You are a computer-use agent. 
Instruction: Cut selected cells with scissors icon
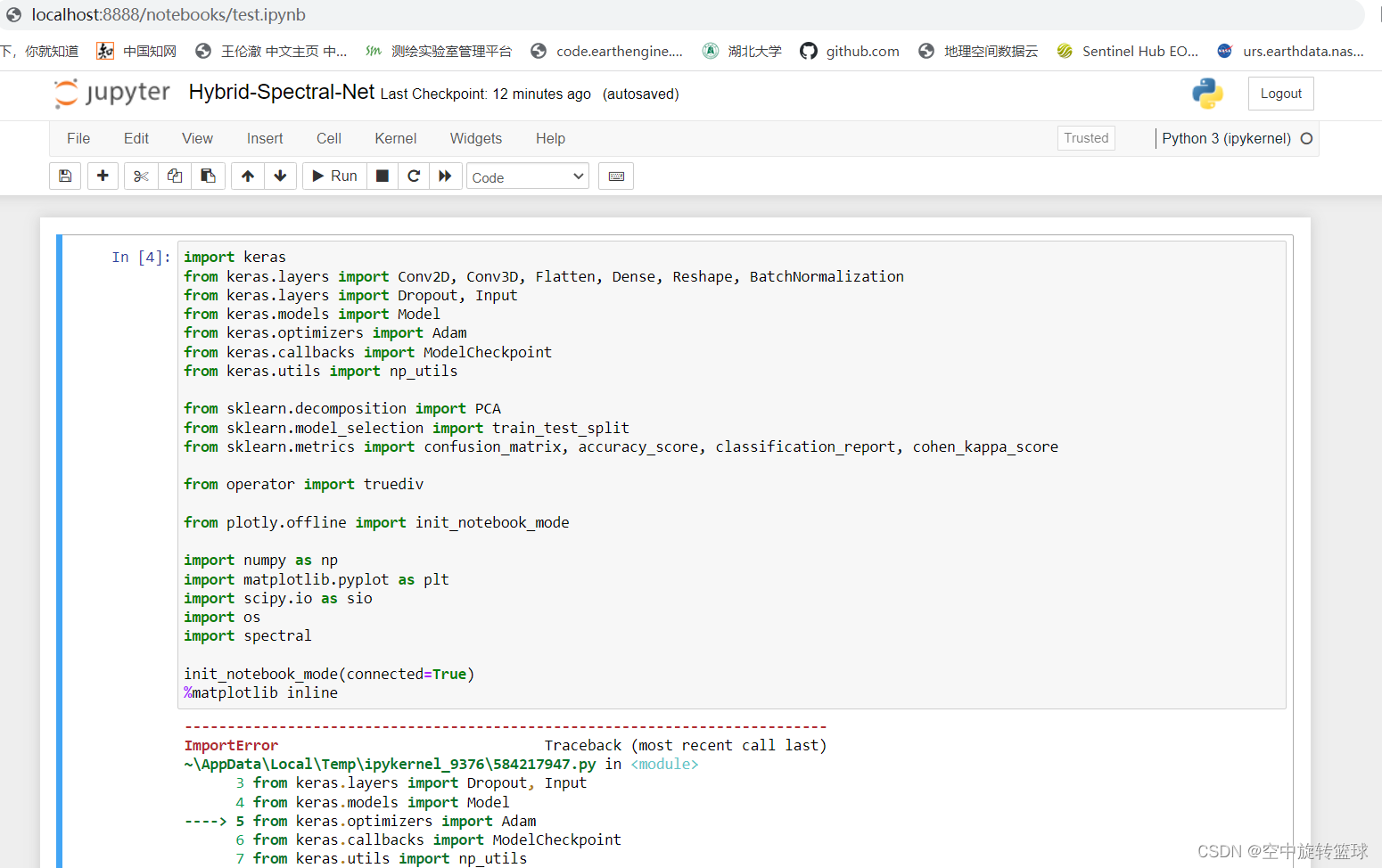tap(141, 176)
